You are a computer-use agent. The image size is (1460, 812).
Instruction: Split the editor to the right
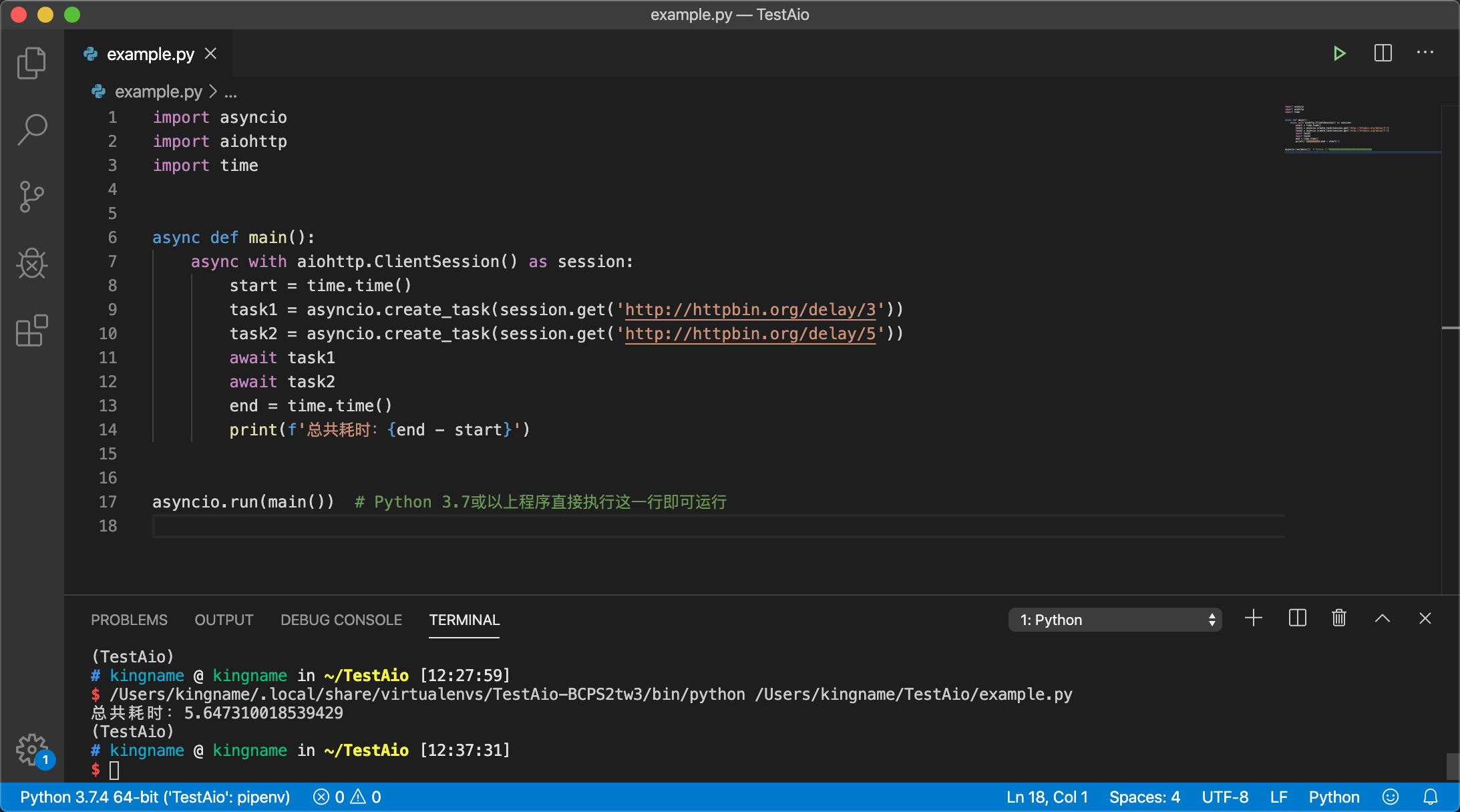point(1383,53)
